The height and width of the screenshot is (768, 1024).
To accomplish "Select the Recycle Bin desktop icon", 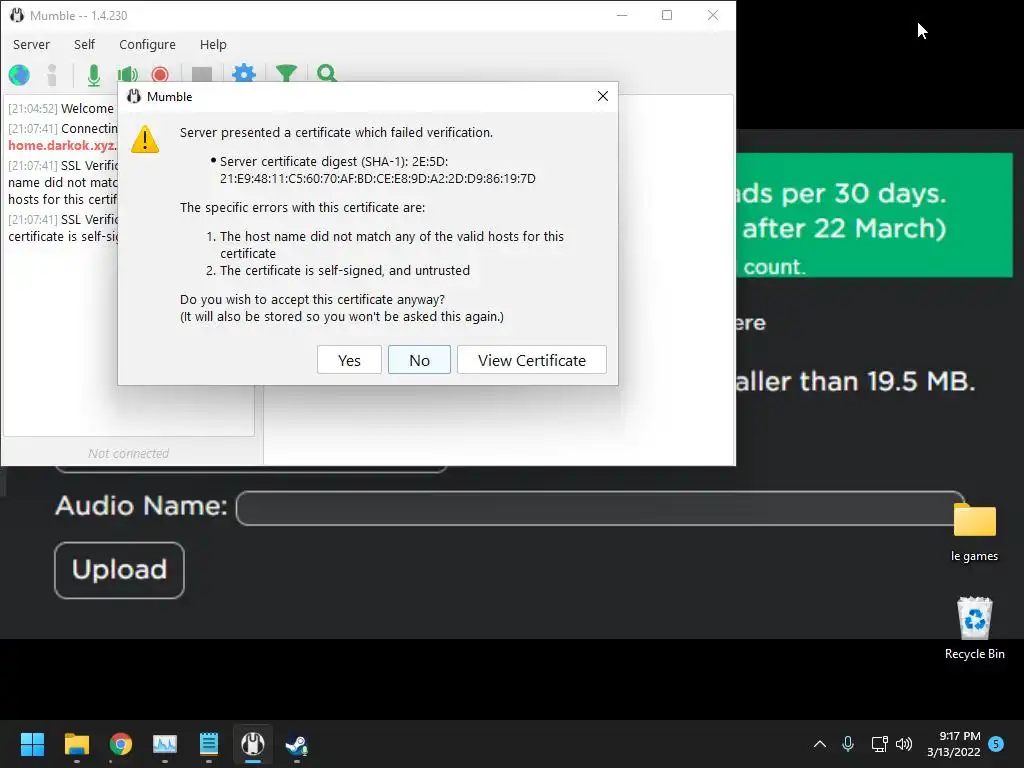I will click(974, 628).
